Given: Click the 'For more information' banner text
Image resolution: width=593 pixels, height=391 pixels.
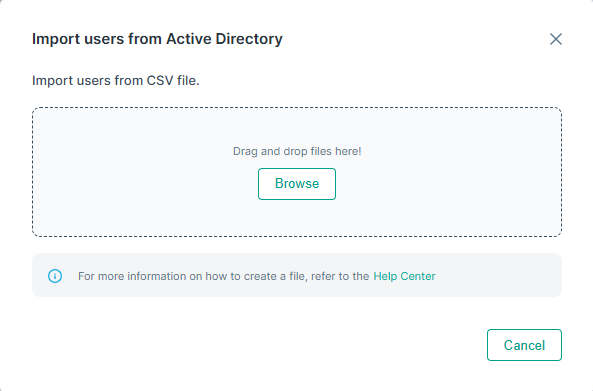Looking at the screenshot, I should (x=223, y=276).
